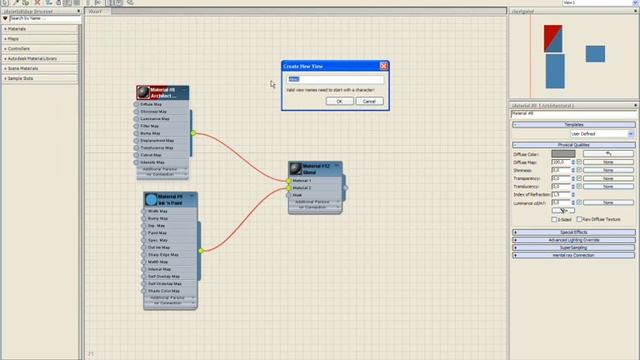Click the view name field in the dialog
The height and width of the screenshot is (360, 640).
[x=335, y=79]
